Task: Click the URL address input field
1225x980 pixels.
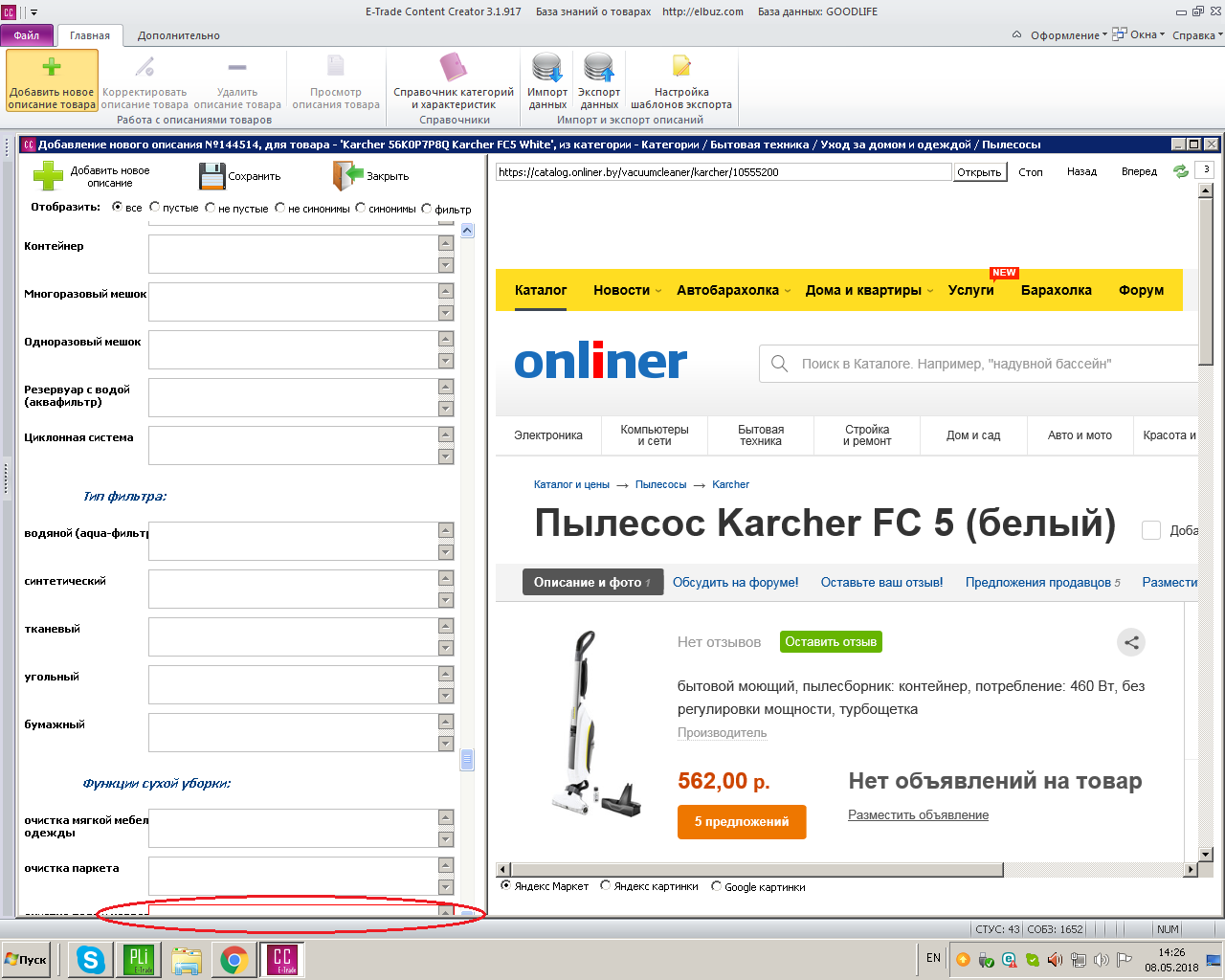Action: [724, 172]
